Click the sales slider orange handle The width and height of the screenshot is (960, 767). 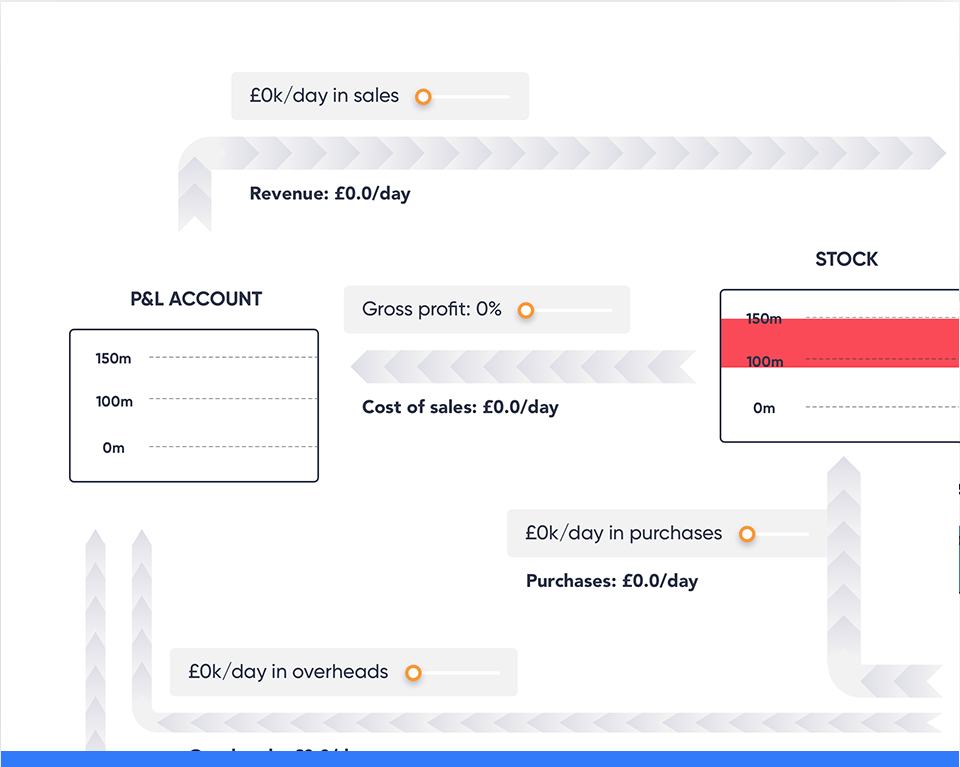coord(423,97)
